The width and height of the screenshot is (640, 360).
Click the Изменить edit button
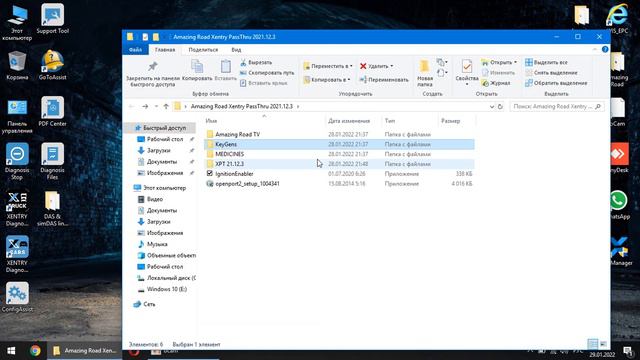click(x=498, y=73)
